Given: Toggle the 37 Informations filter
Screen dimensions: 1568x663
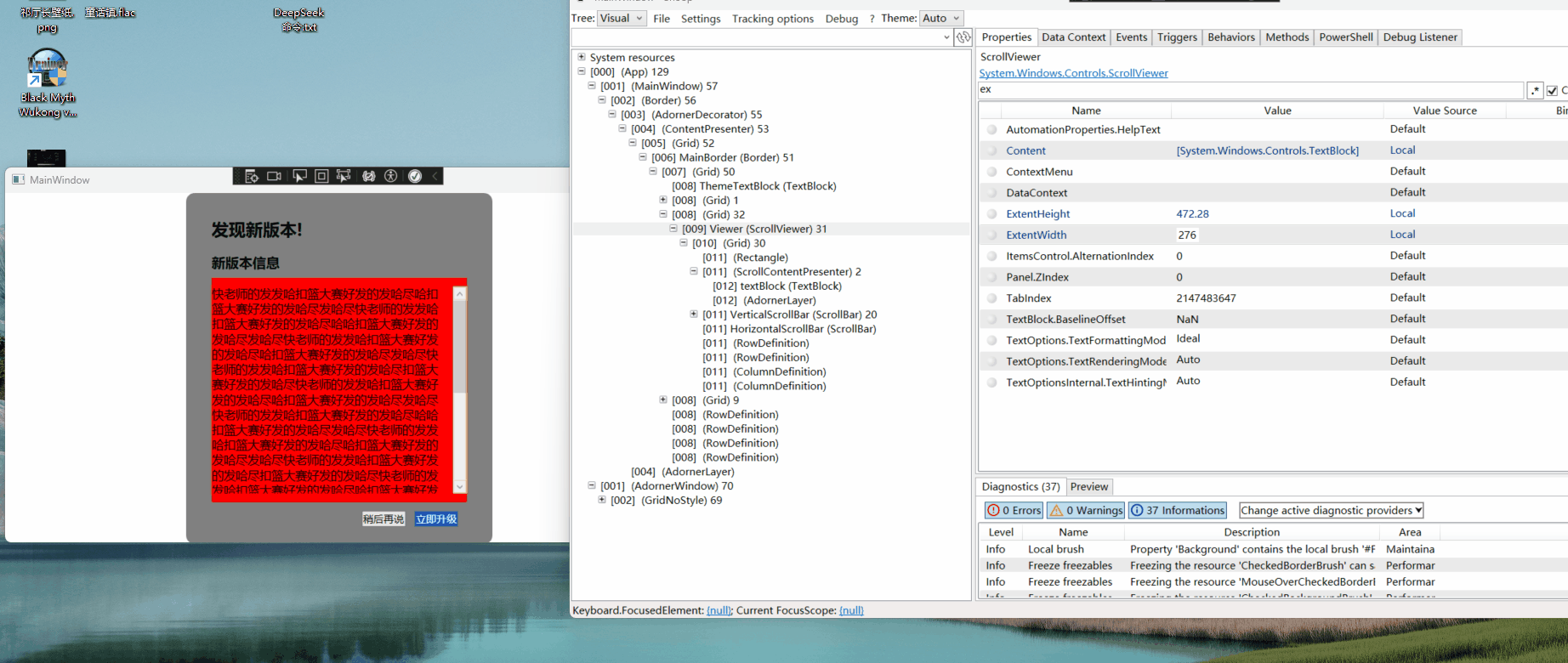Looking at the screenshot, I should point(1177,510).
